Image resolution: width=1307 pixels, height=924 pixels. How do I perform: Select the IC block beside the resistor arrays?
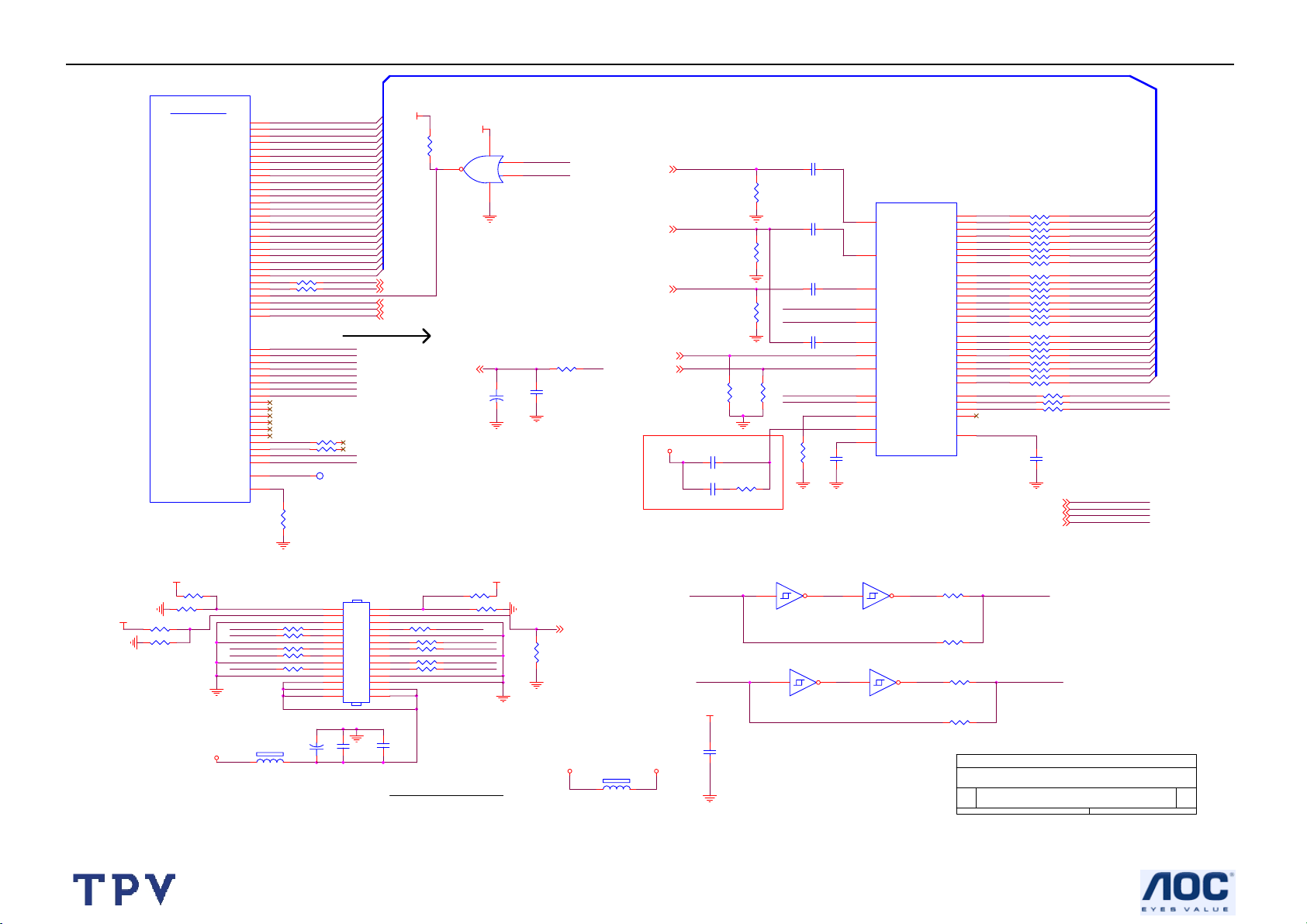pos(916,329)
